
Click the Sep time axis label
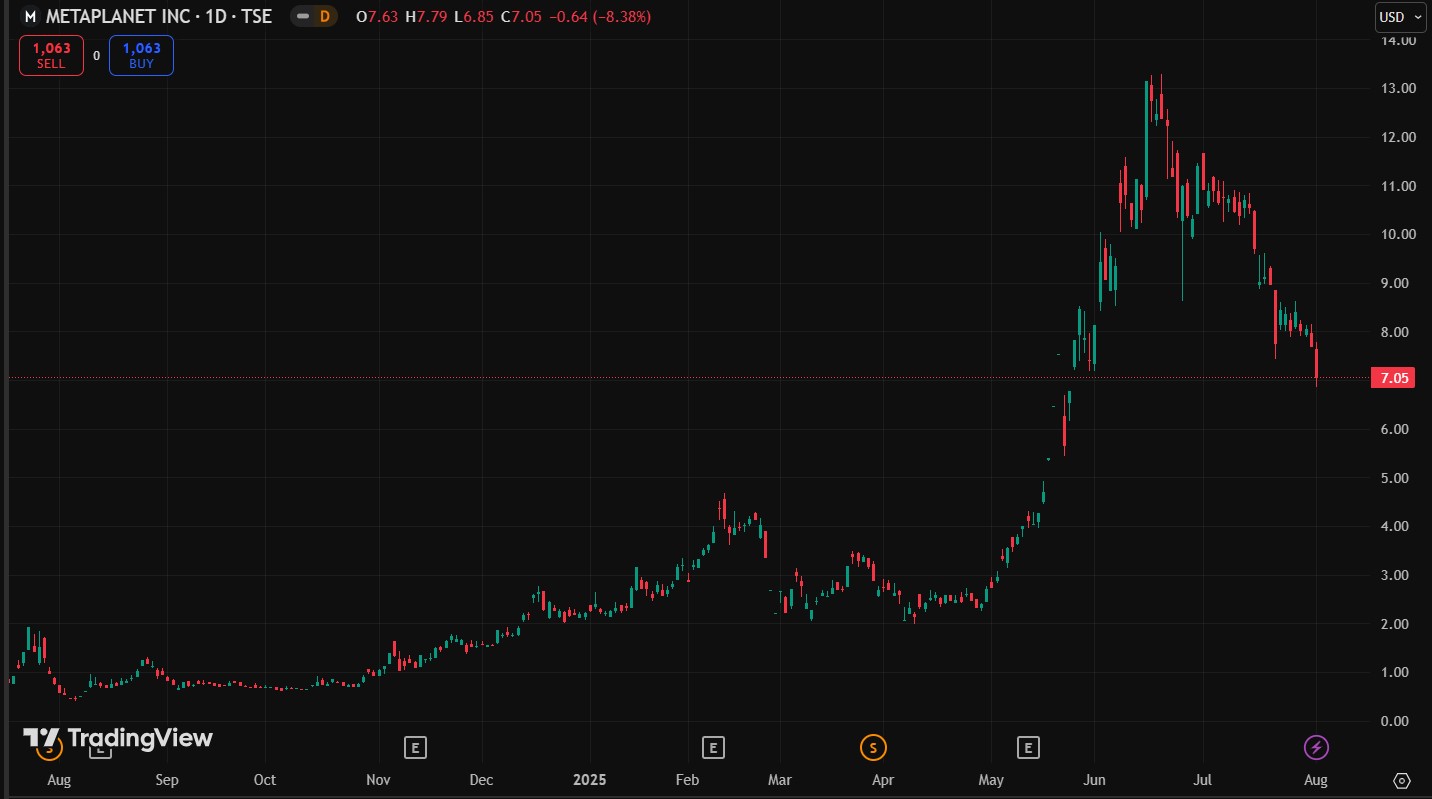pyautogui.click(x=167, y=780)
